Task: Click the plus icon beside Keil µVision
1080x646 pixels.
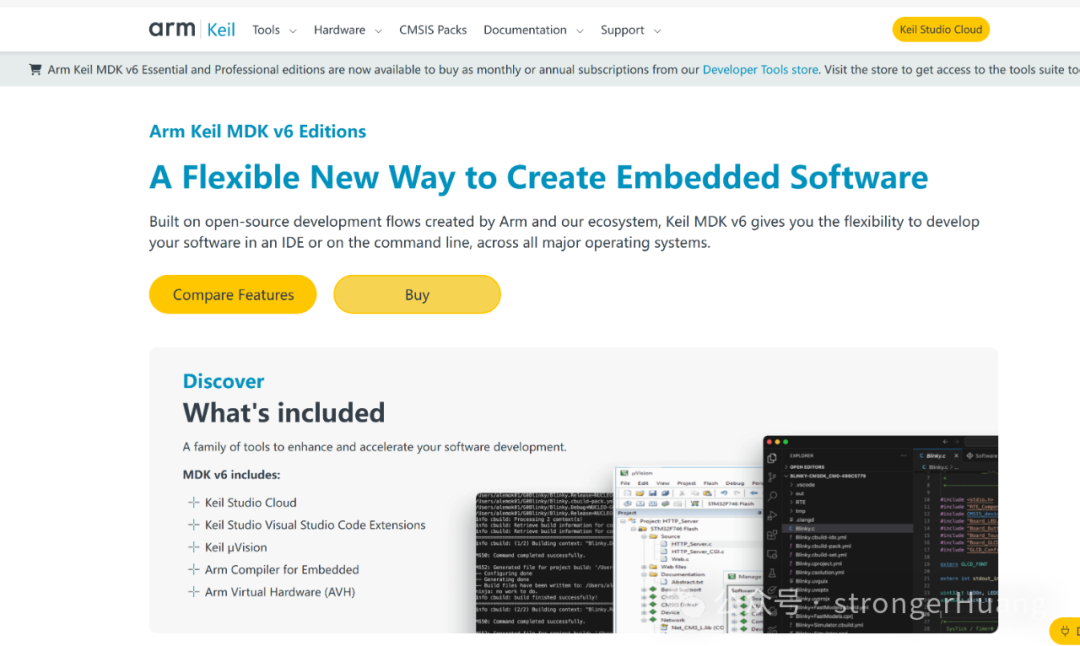Action: [194, 547]
